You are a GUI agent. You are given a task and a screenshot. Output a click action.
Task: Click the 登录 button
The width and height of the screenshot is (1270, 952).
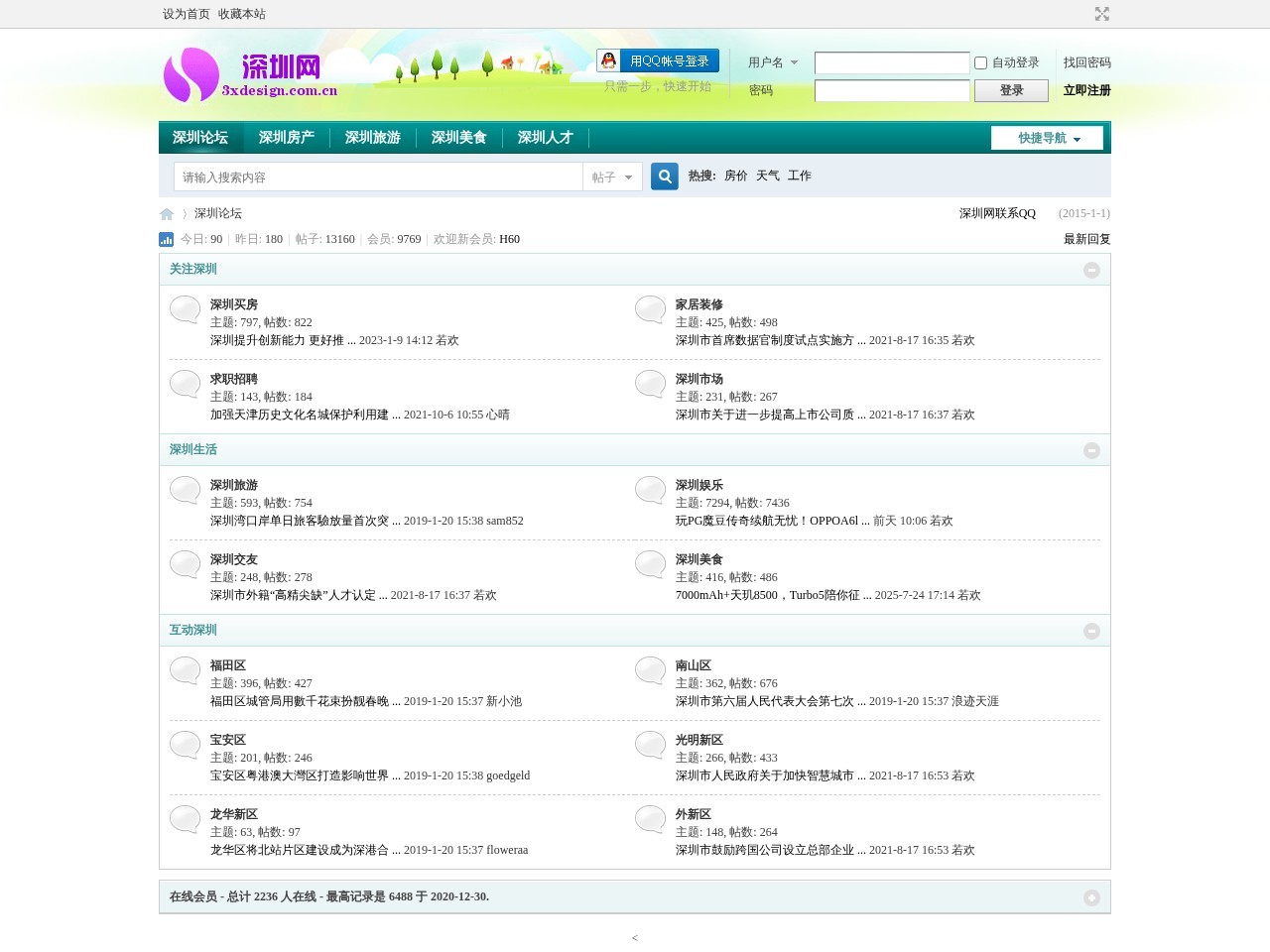(x=1011, y=90)
